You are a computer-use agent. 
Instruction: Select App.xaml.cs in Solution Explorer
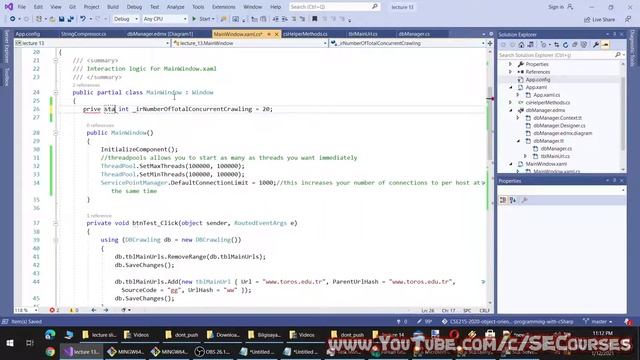[x=546, y=95]
